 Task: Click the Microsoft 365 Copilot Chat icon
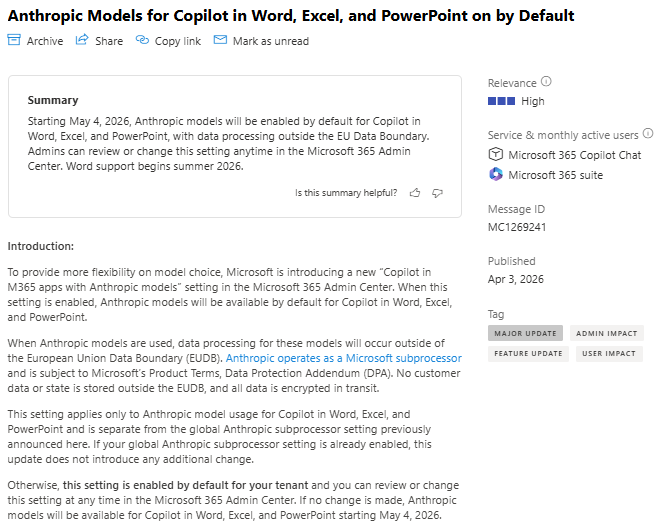point(495,155)
